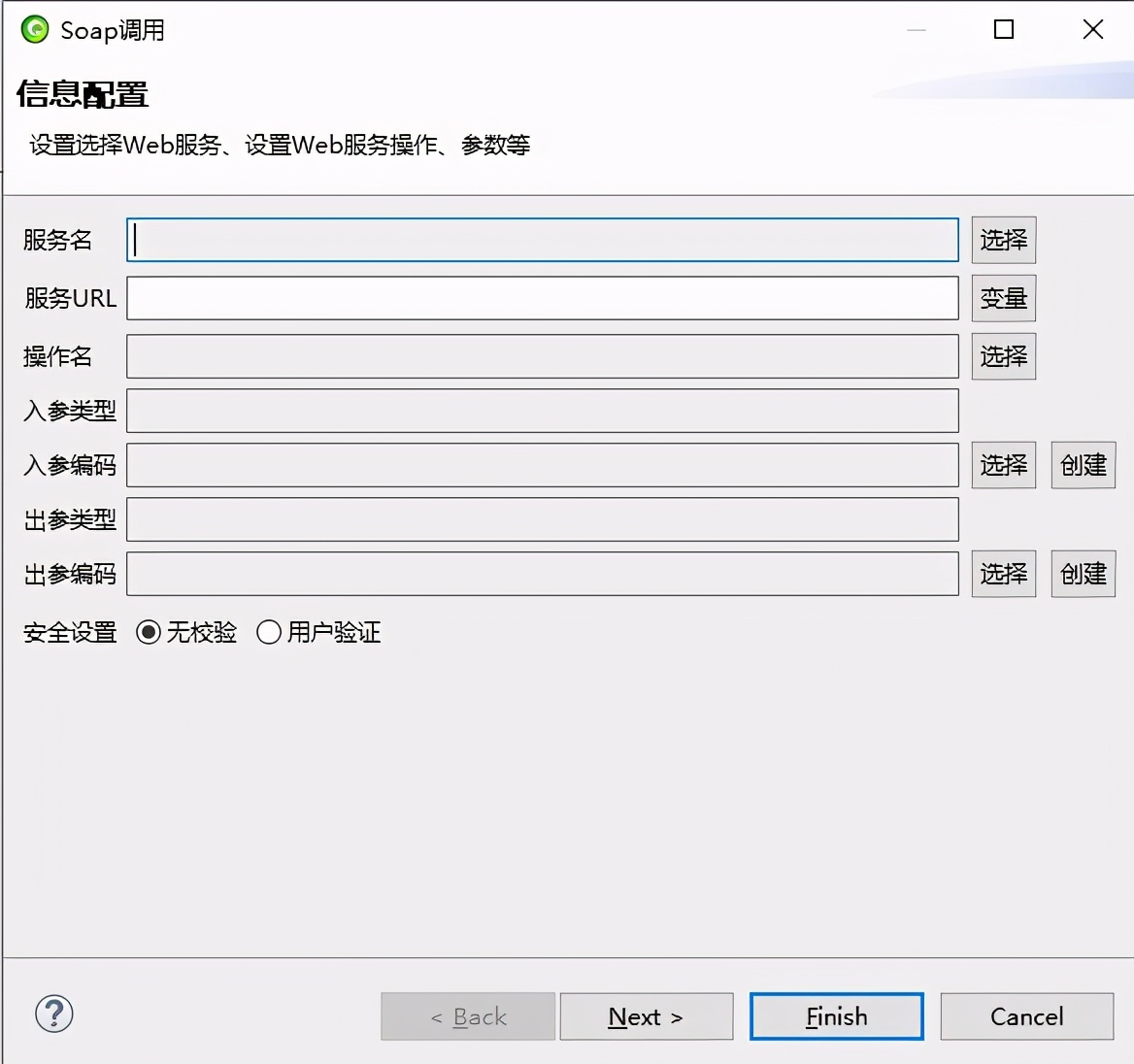
Task: Click inside the 服务名 input field
Action: (544, 240)
